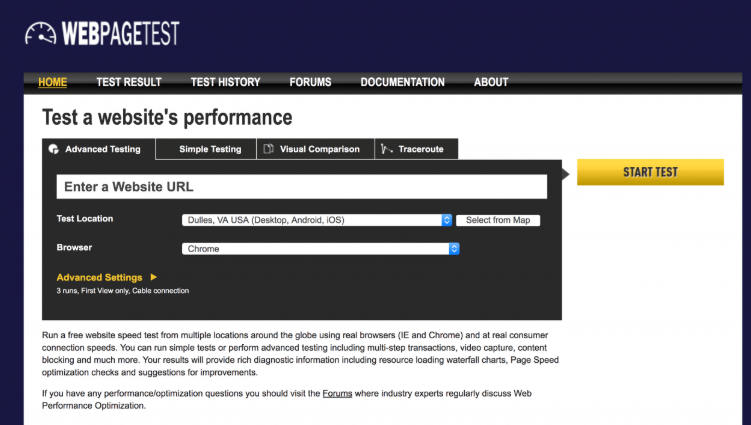Open the FORUMS navigation item
The height and width of the screenshot is (425, 751).
[310, 82]
